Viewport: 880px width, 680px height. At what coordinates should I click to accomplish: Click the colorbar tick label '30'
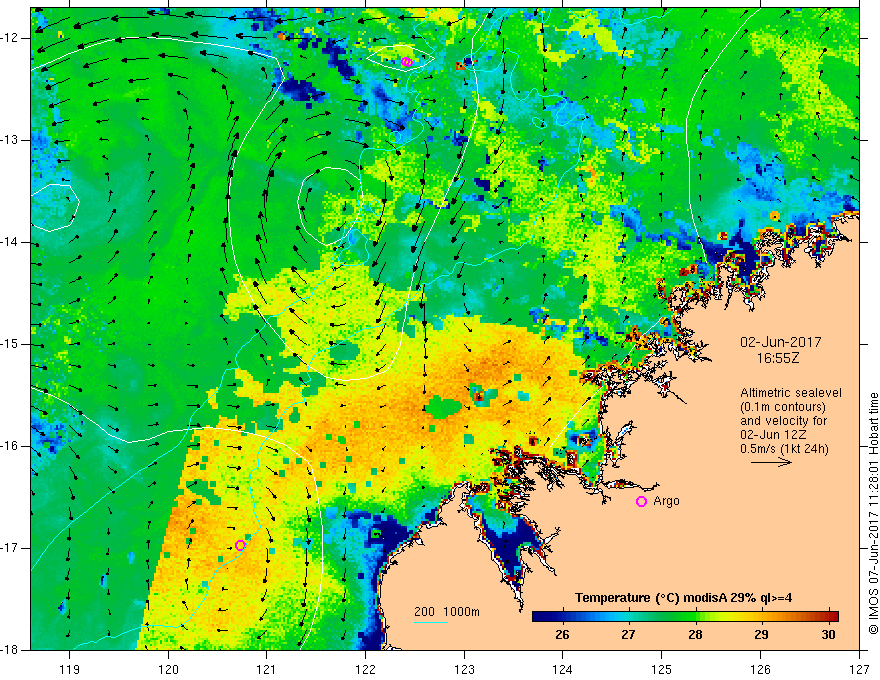click(828, 635)
